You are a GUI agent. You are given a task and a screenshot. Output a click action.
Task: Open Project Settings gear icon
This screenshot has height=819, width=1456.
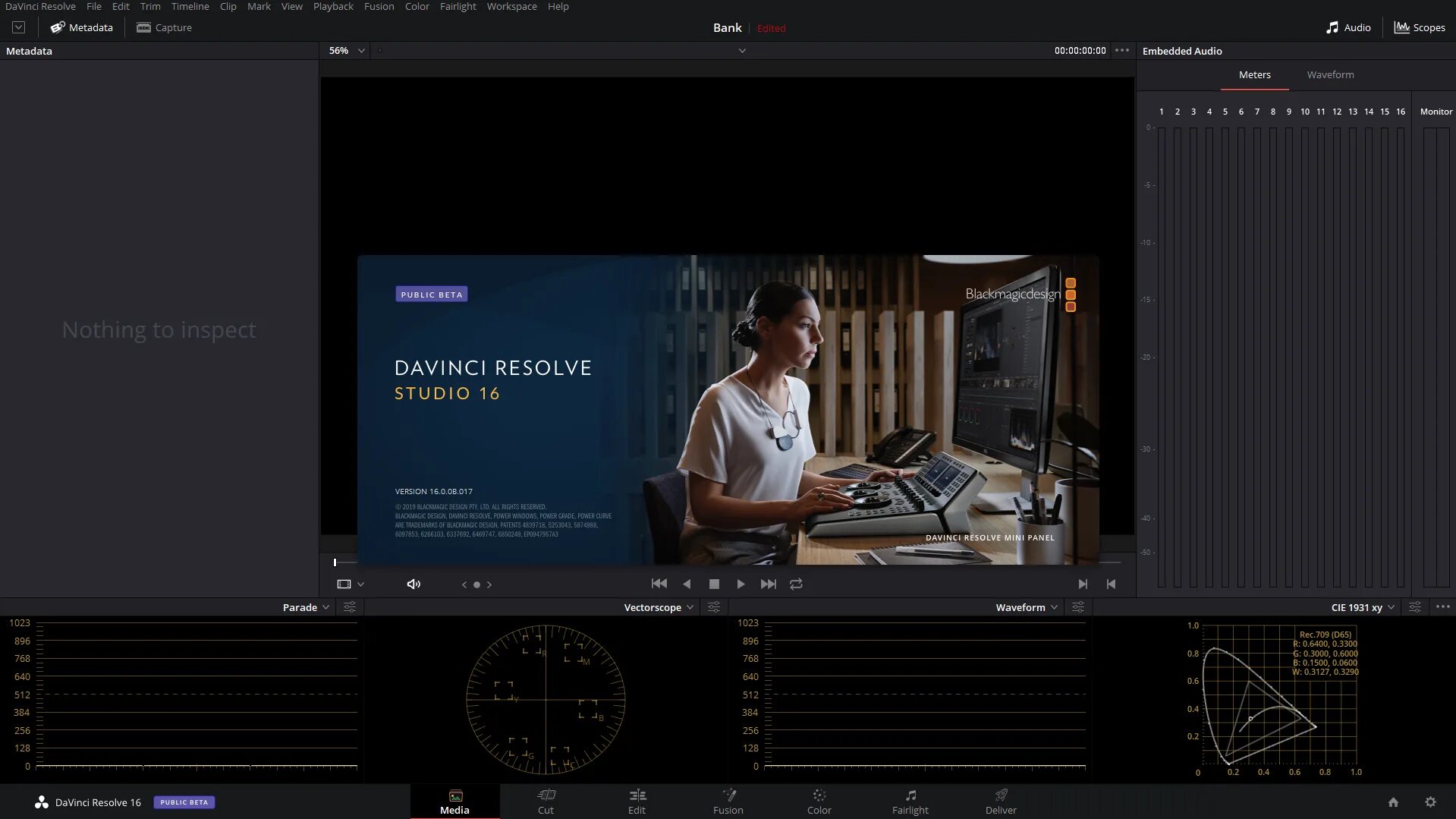pyautogui.click(x=1430, y=802)
